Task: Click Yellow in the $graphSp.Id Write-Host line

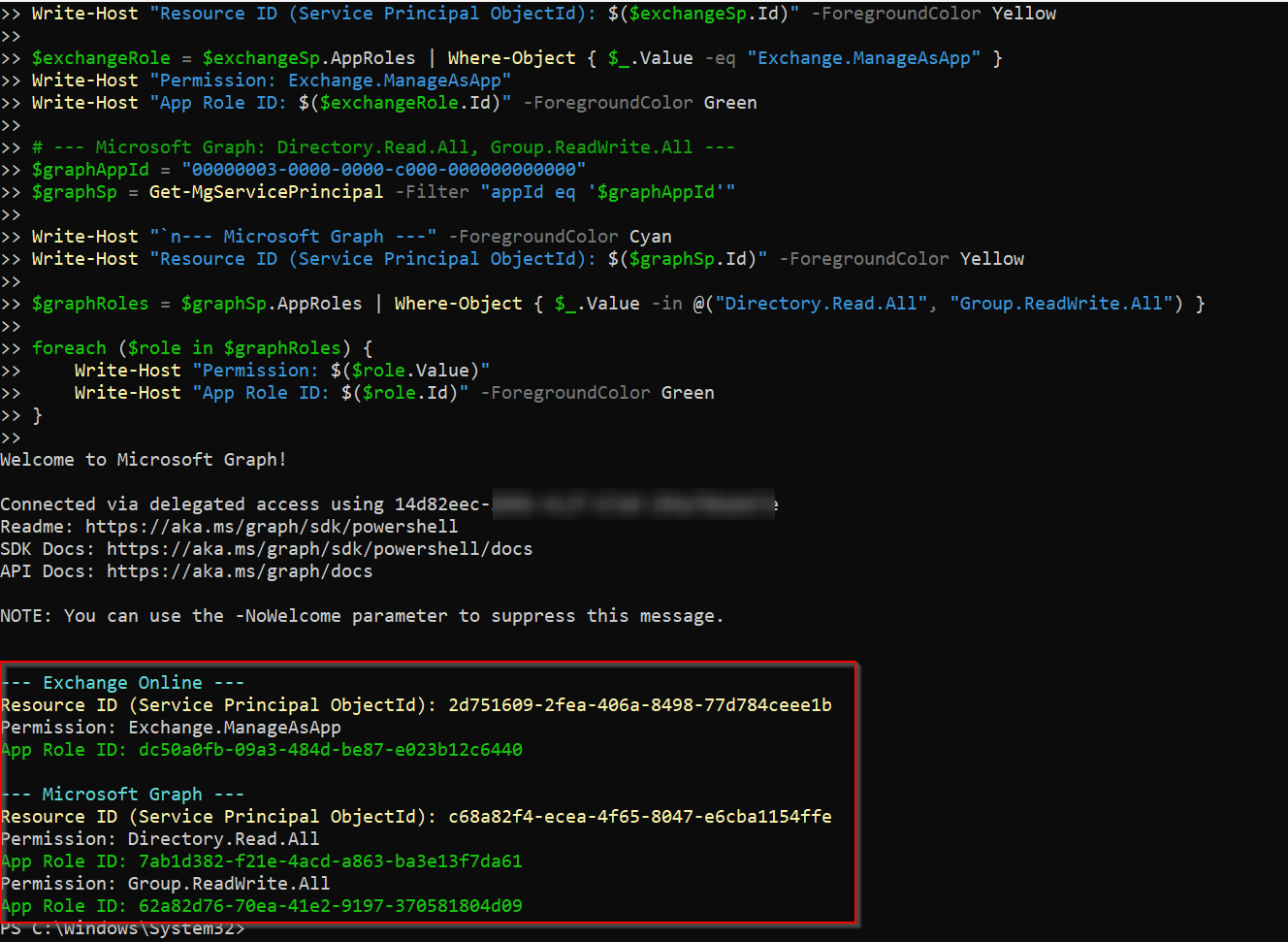Action: point(992,259)
